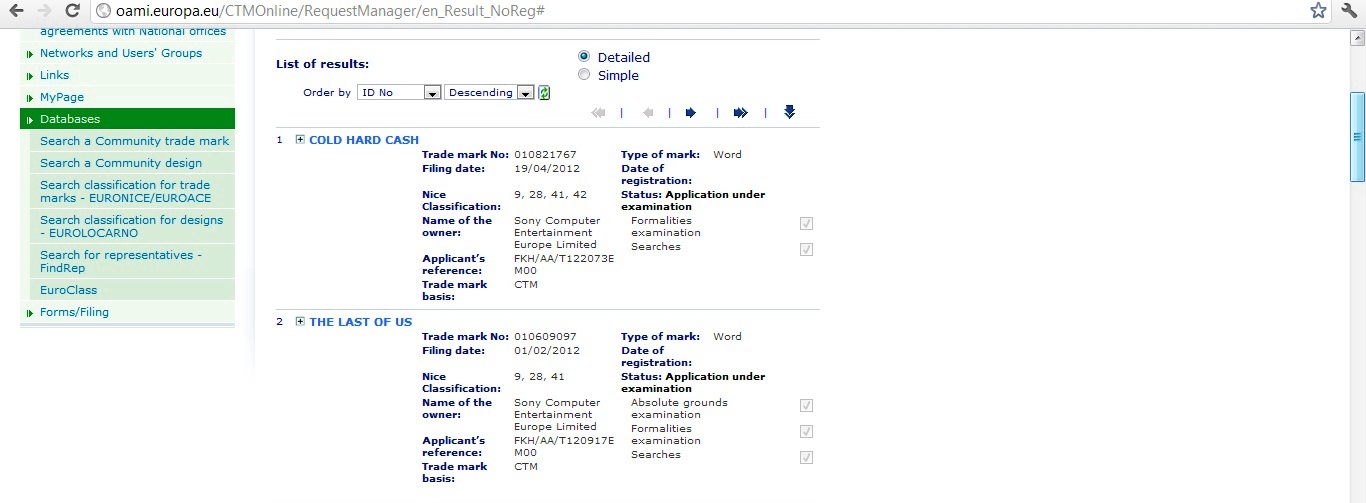Screen dimensions: 1366x503
Task: Open Chrome wrench settings menu
Action: pos(1348,11)
